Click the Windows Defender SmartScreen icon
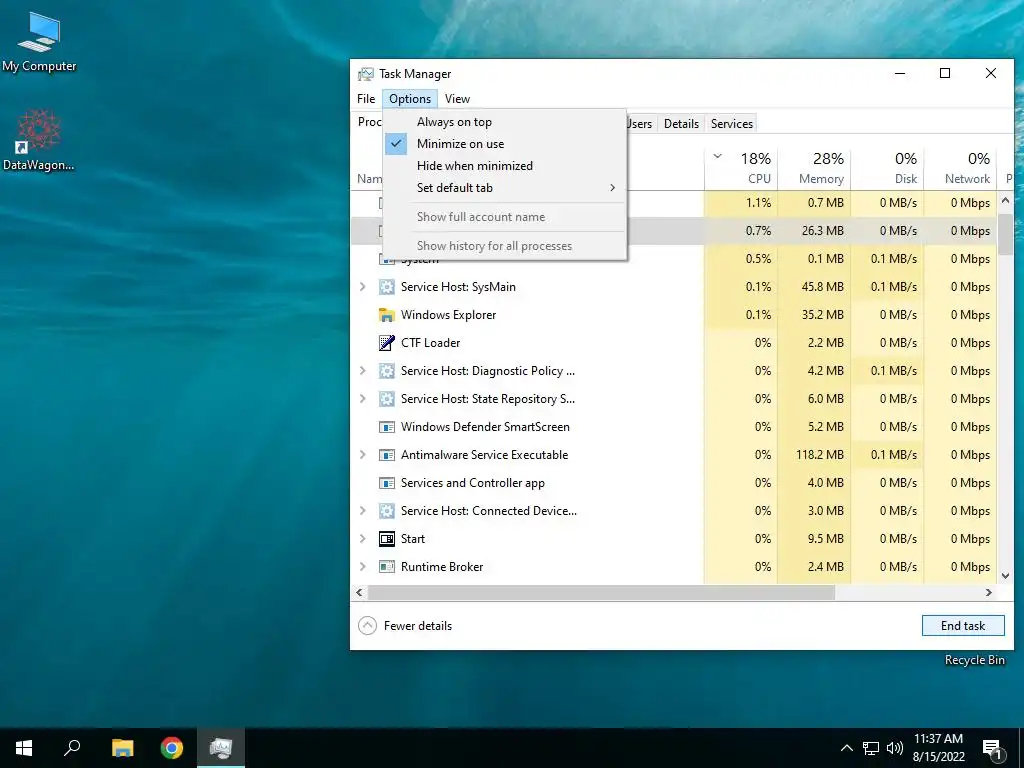This screenshot has width=1024, height=768. (x=387, y=427)
